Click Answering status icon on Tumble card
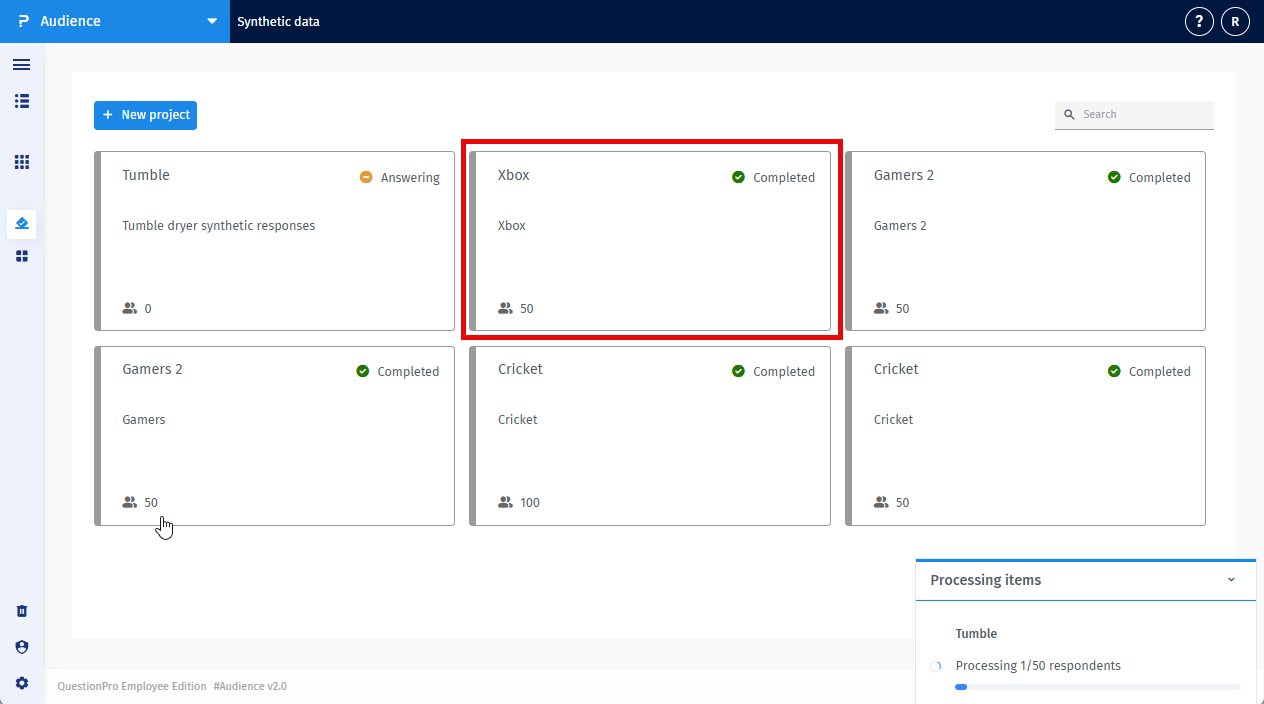The width and height of the screenshot is (1264, 704). (x=366, y=177)
